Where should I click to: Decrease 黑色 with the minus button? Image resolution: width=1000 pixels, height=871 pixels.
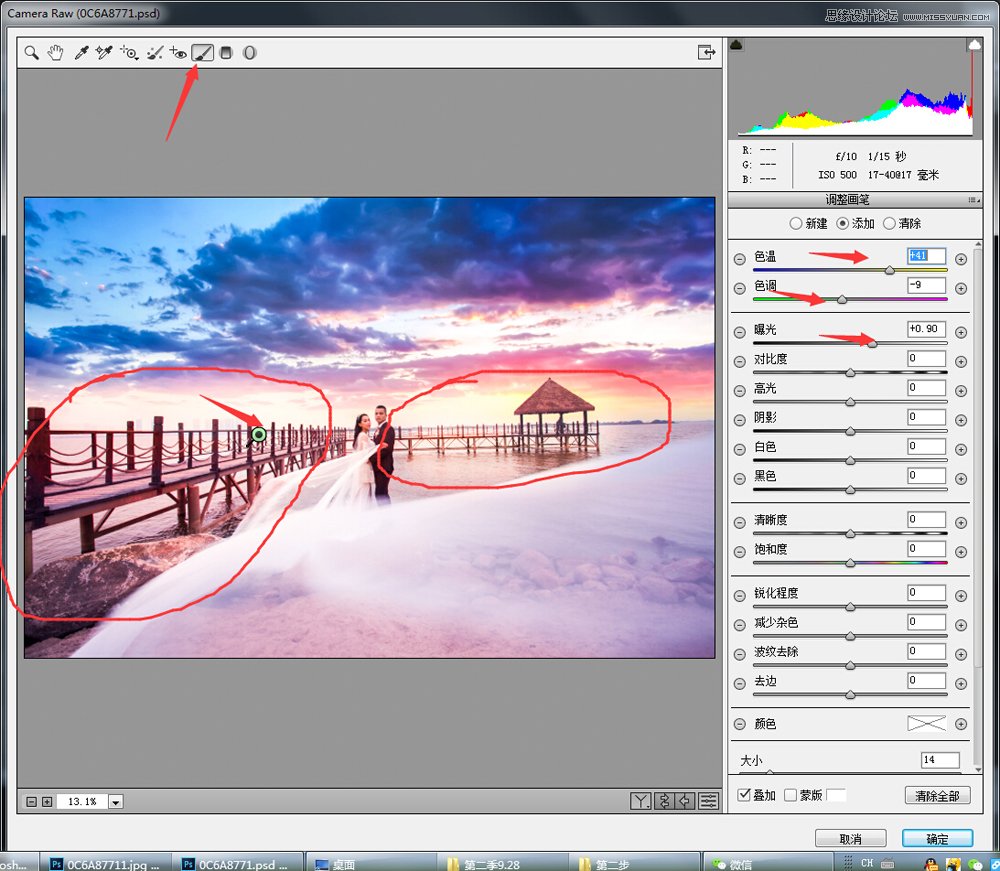pyautogui.click(x=739, y=479)
